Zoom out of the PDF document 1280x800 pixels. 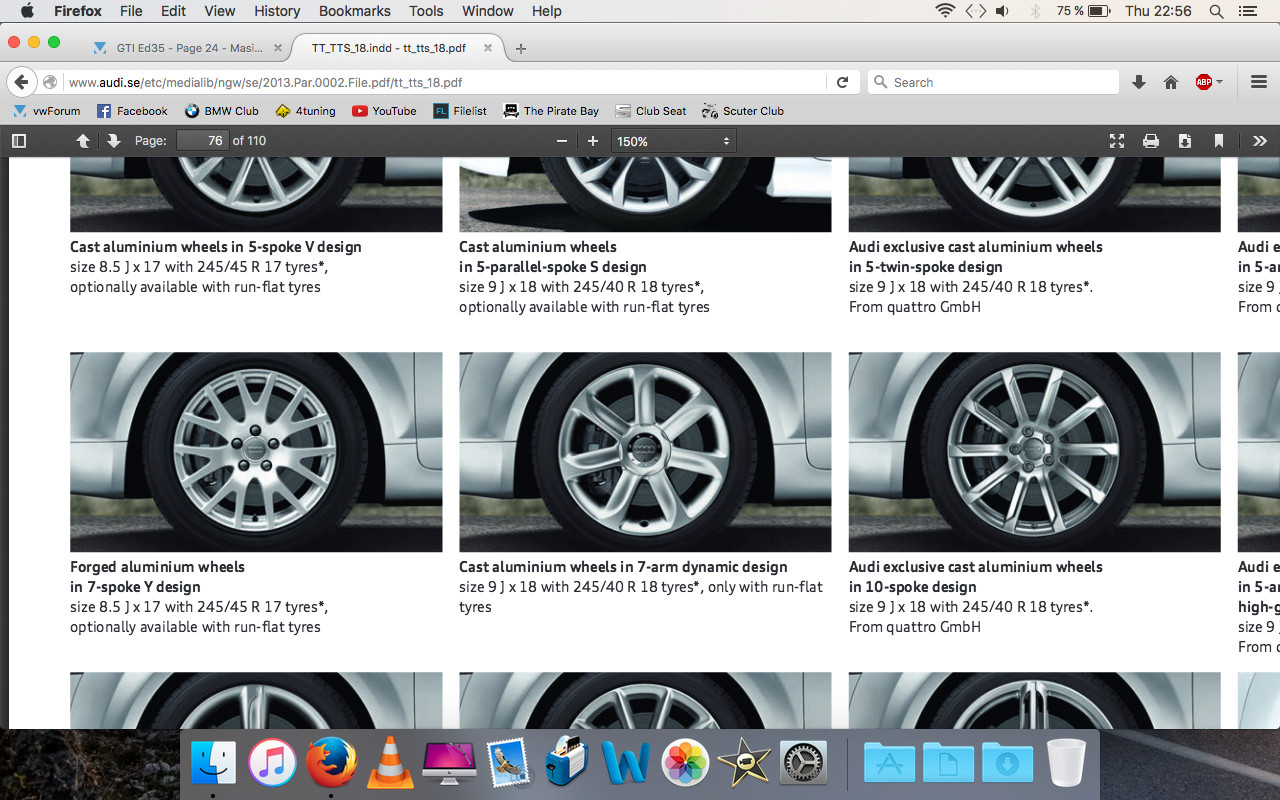click(x=562, y=141)
